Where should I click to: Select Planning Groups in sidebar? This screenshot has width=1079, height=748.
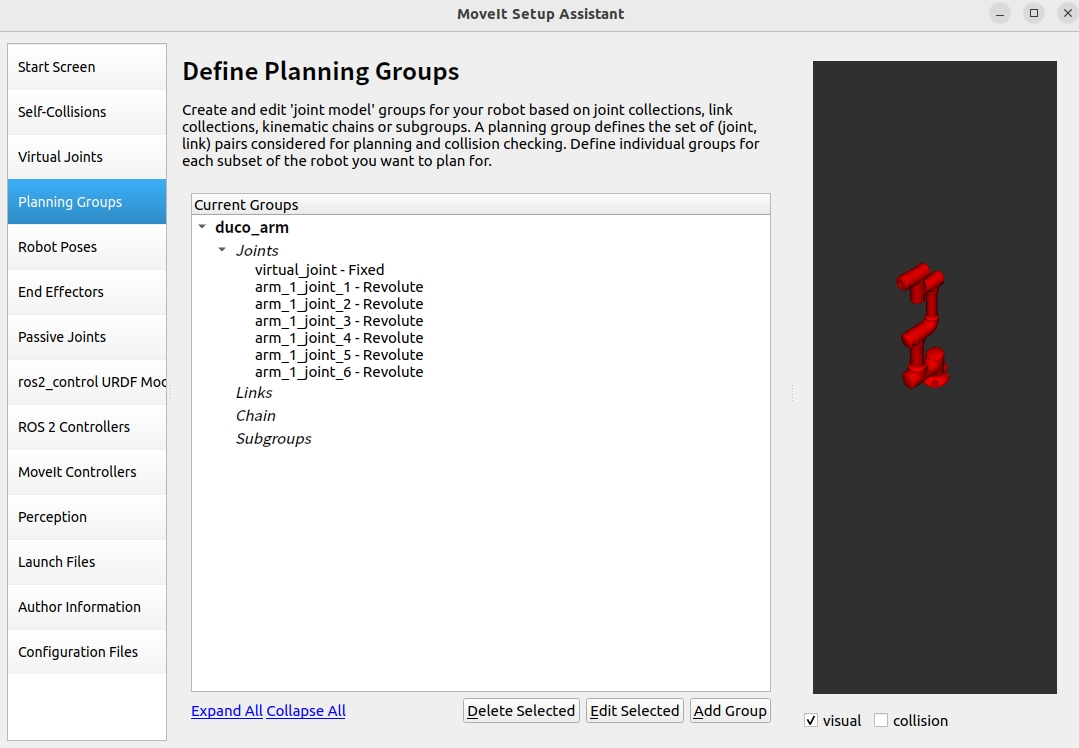pos(87,202)
